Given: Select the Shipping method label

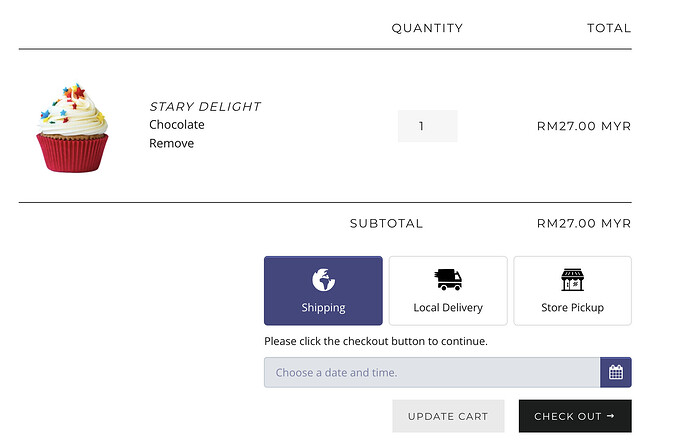Looking at the screenshot, I should click(323, 308).
